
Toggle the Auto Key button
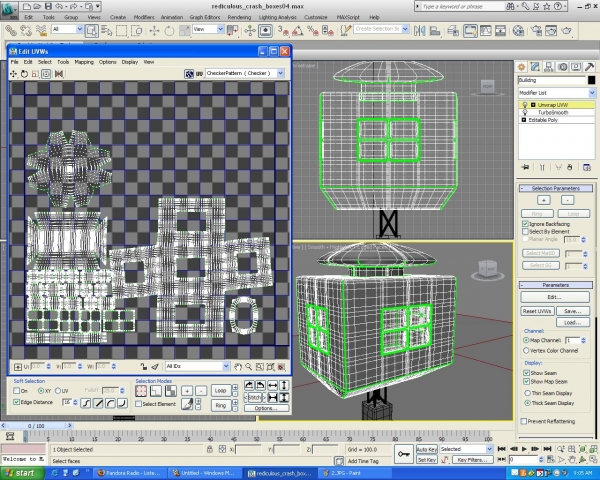427,449
